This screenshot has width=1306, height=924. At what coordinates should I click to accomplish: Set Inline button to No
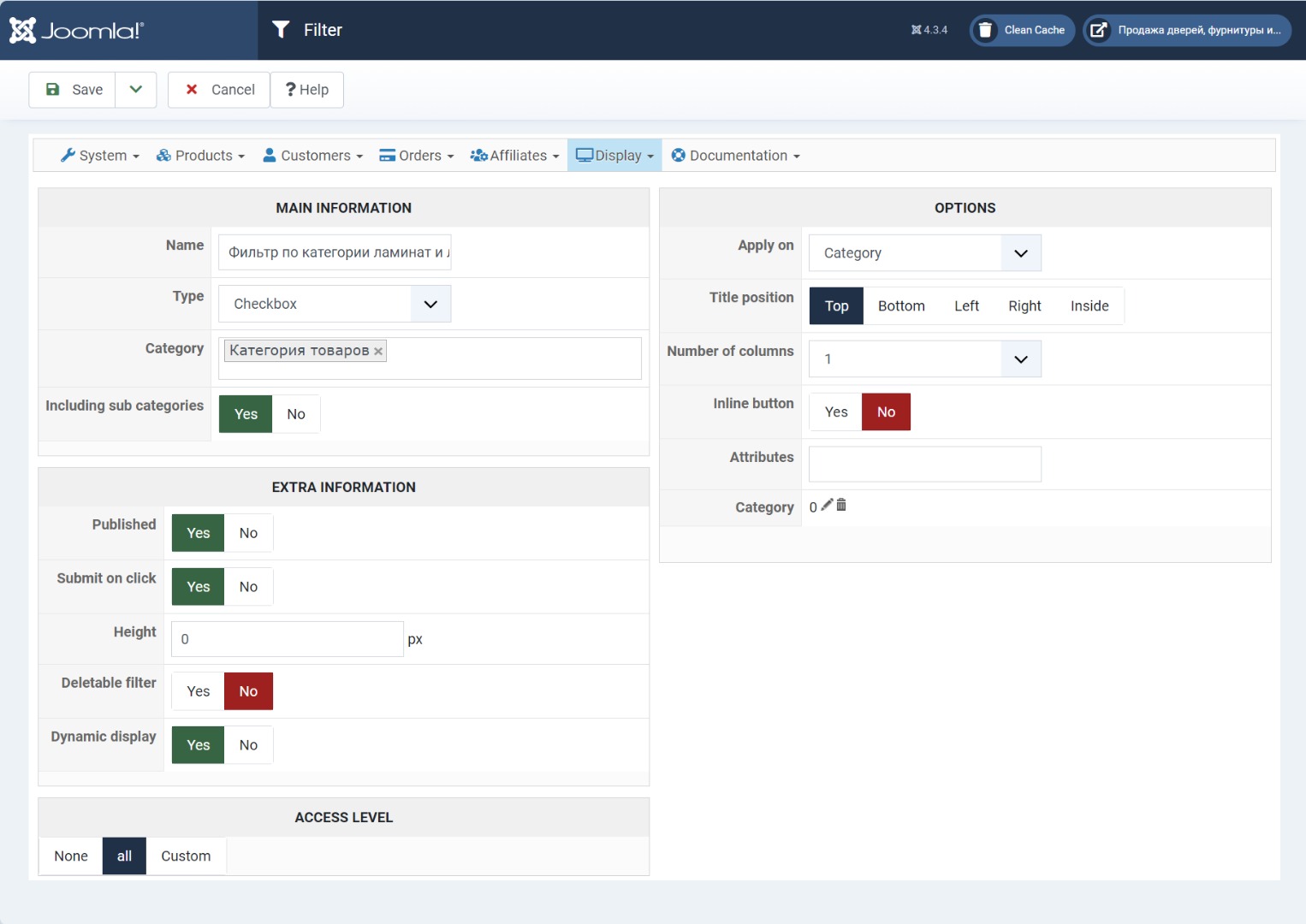point(886,412)
